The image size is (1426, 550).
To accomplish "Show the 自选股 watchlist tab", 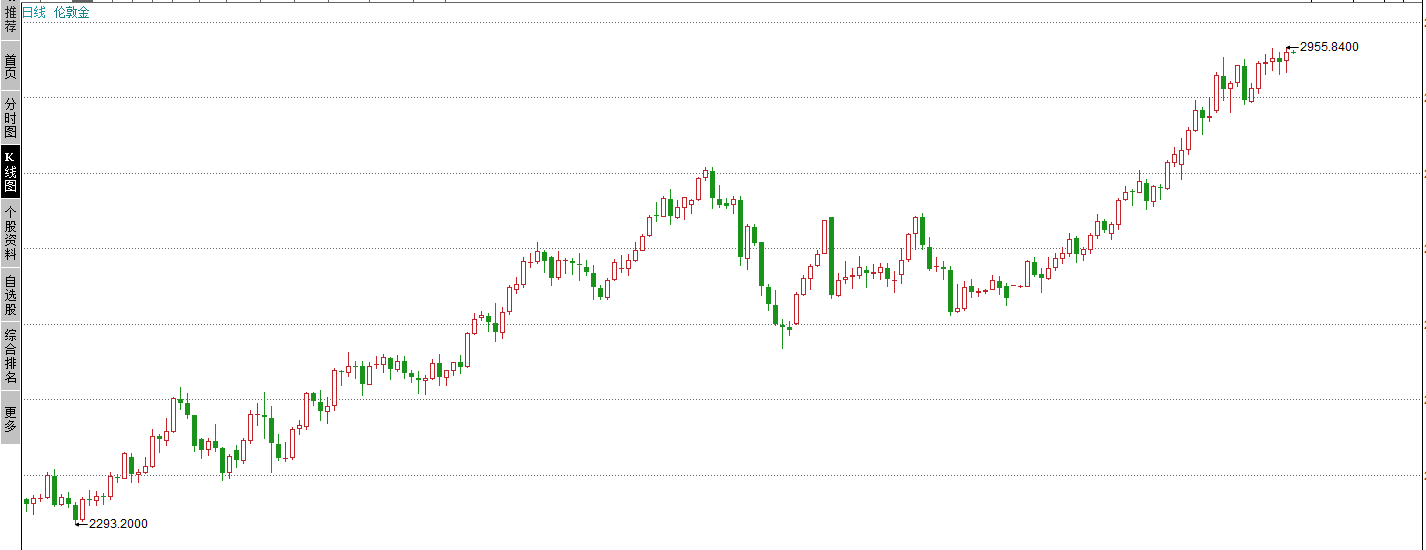I will pyautogui.click(x=10, y=295).
